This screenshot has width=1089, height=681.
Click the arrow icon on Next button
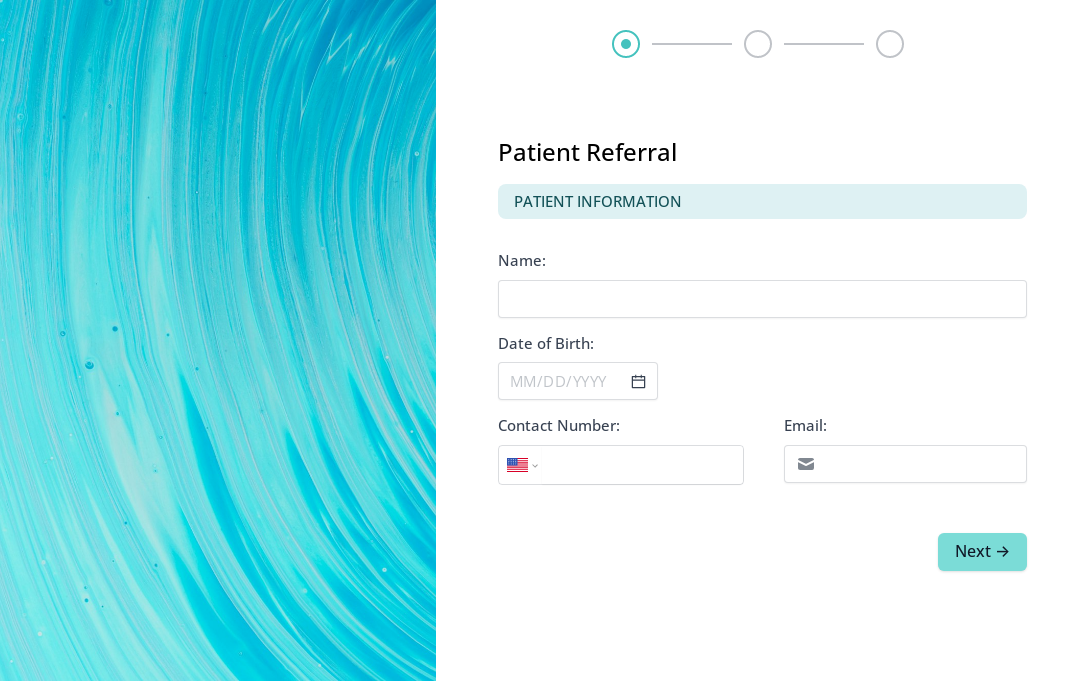coord(1002,551)
